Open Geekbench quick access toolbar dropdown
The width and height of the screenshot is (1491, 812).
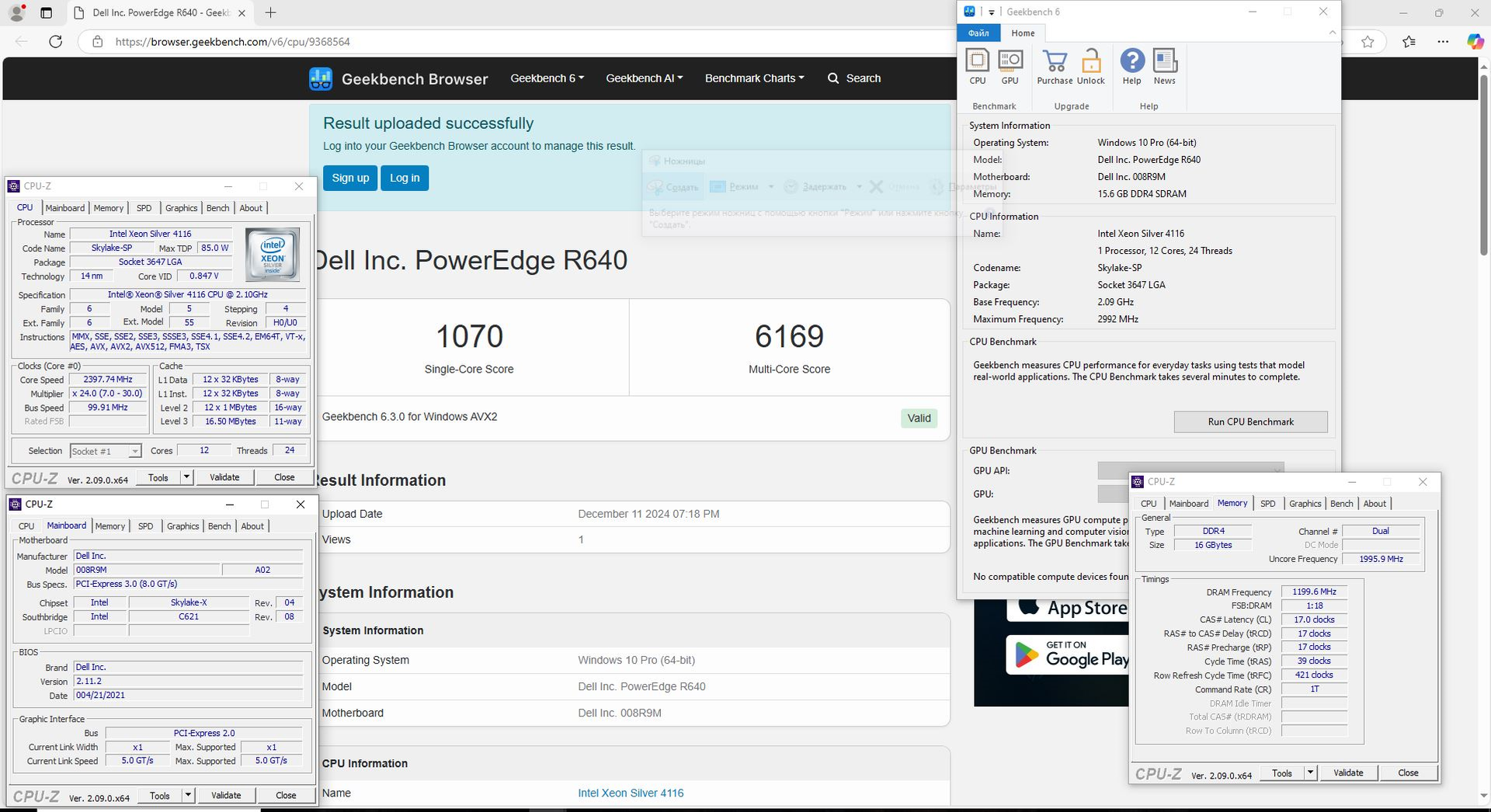point(991,12)
